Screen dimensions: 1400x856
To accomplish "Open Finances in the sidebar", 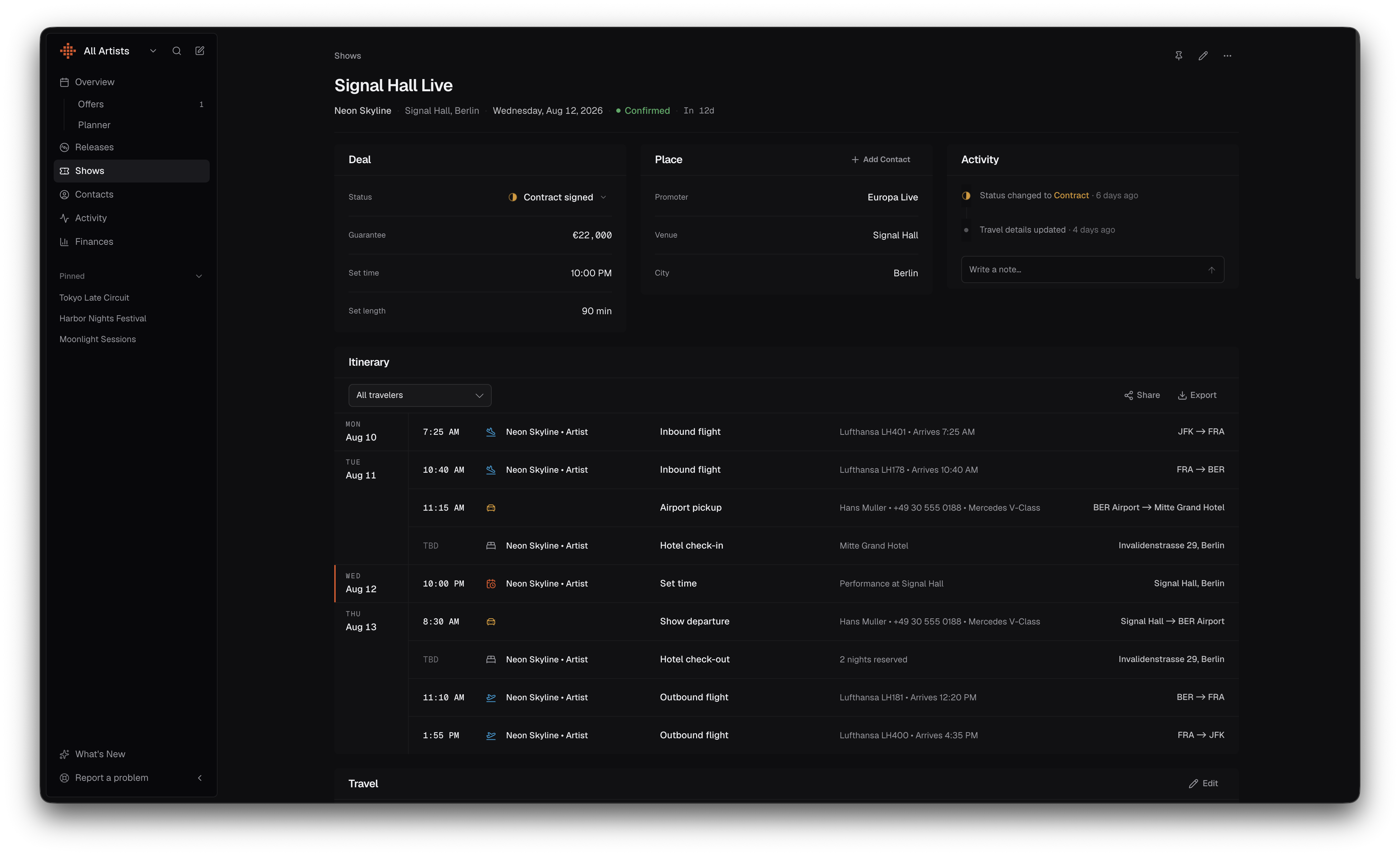I will coord(131,242).
